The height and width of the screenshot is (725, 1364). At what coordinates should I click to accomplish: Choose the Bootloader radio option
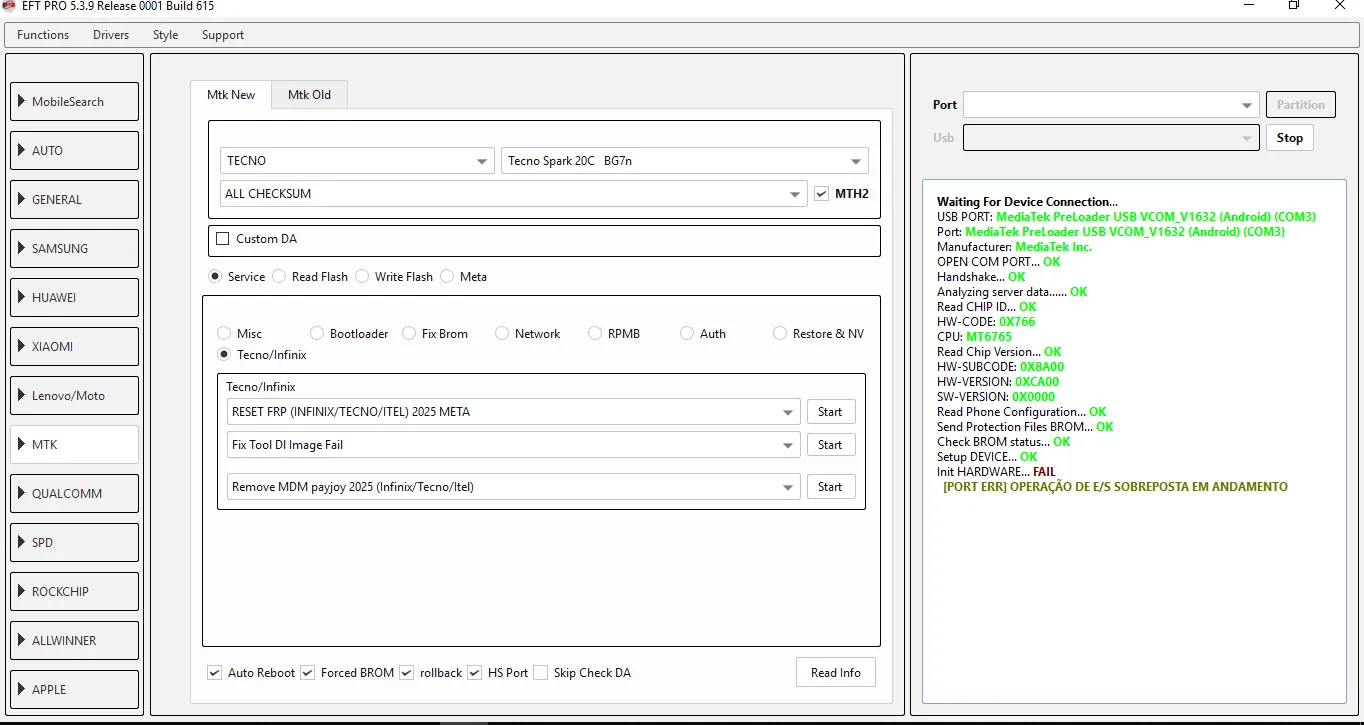coord(317,334)
